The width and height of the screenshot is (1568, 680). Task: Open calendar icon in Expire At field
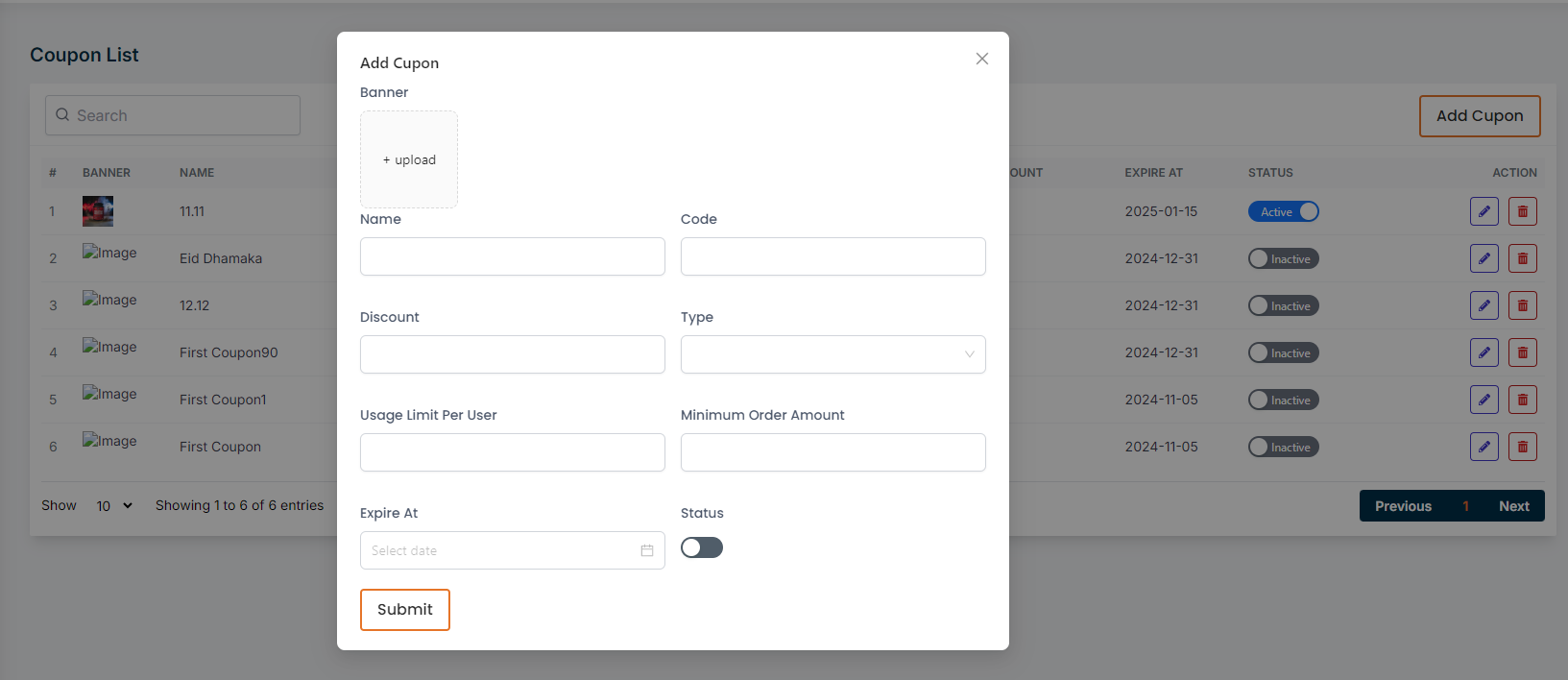[x=647, y=550]
